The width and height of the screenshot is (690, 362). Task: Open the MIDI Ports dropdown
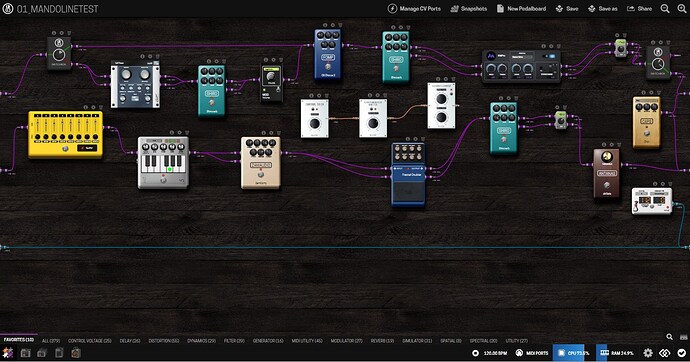[x=532, y=353]
